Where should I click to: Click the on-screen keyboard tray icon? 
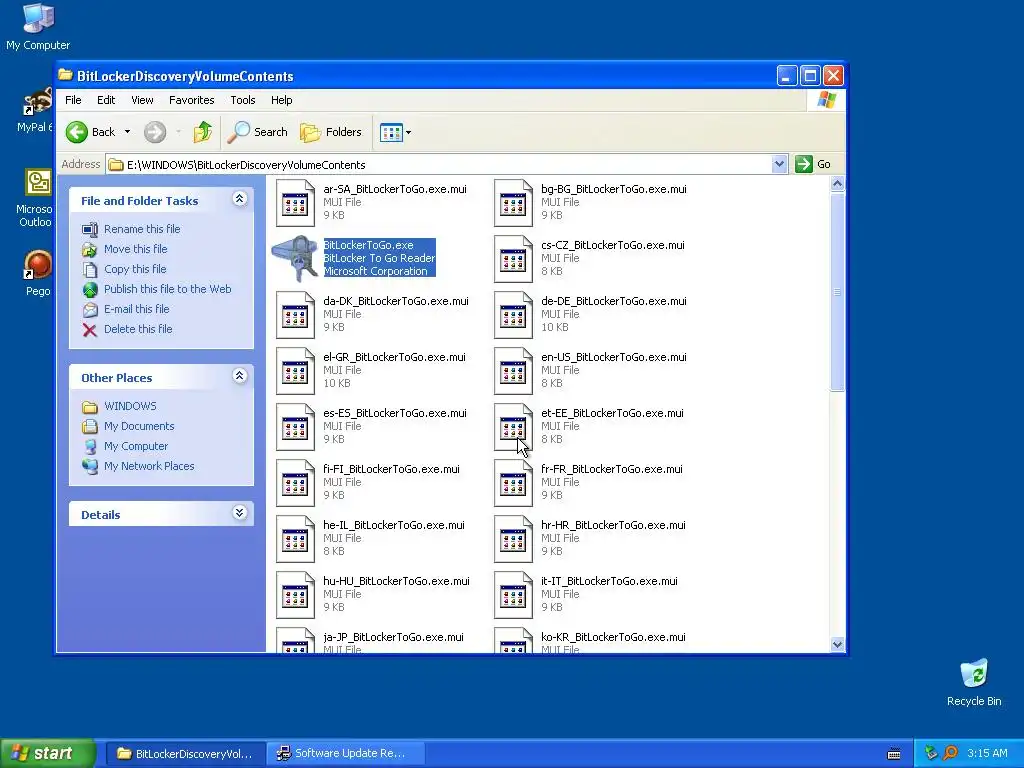click(x=894, y=754)
